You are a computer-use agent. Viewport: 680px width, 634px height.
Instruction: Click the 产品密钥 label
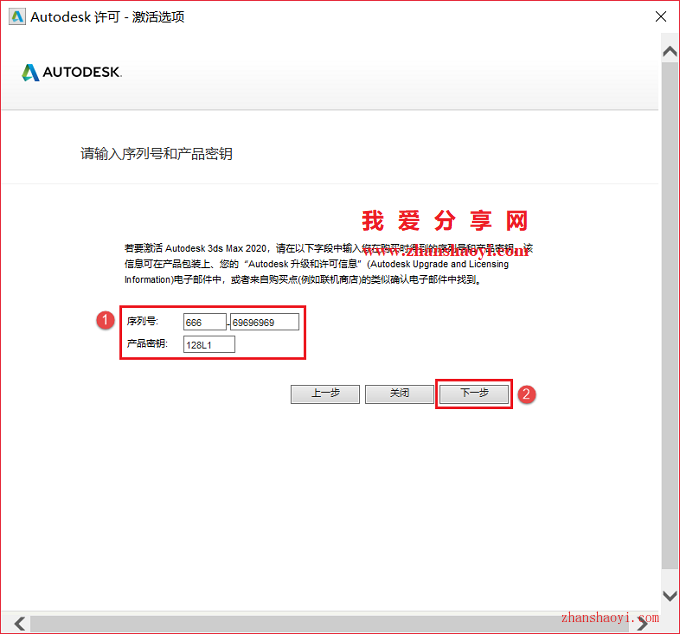pos(147,343)
